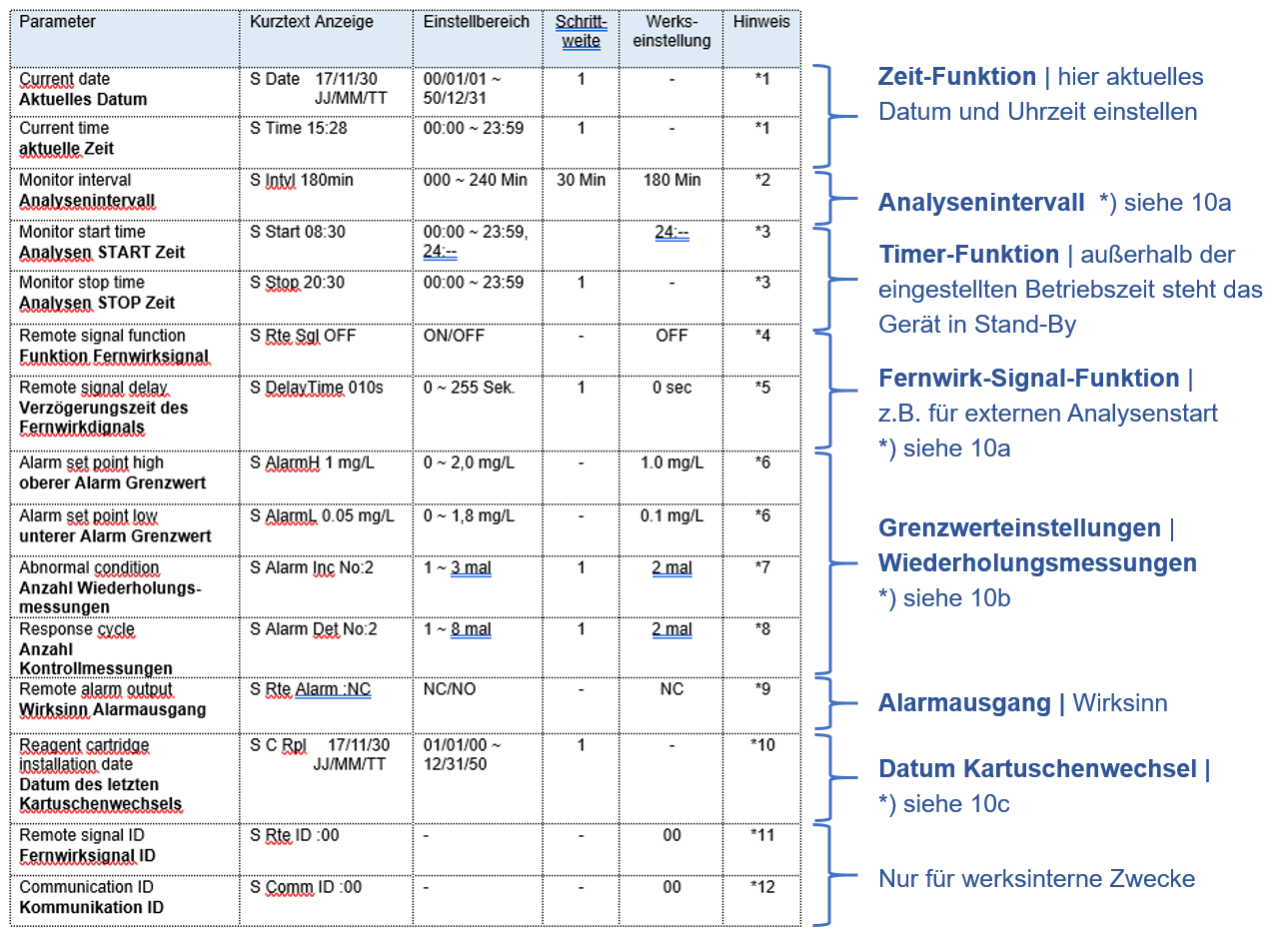Click the underlined "8 mal" range value
The image size is (1288, 935).
[471, 629]
